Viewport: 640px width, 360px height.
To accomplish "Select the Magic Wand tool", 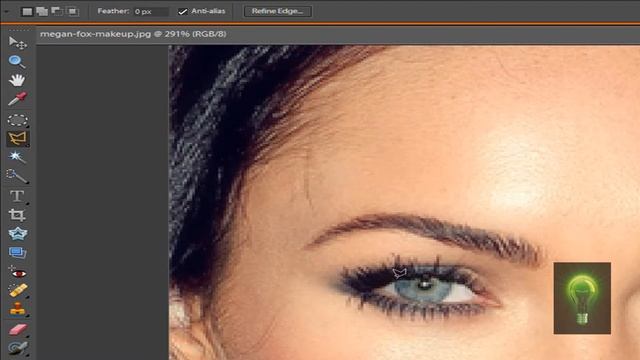I will tap(17, 157).
